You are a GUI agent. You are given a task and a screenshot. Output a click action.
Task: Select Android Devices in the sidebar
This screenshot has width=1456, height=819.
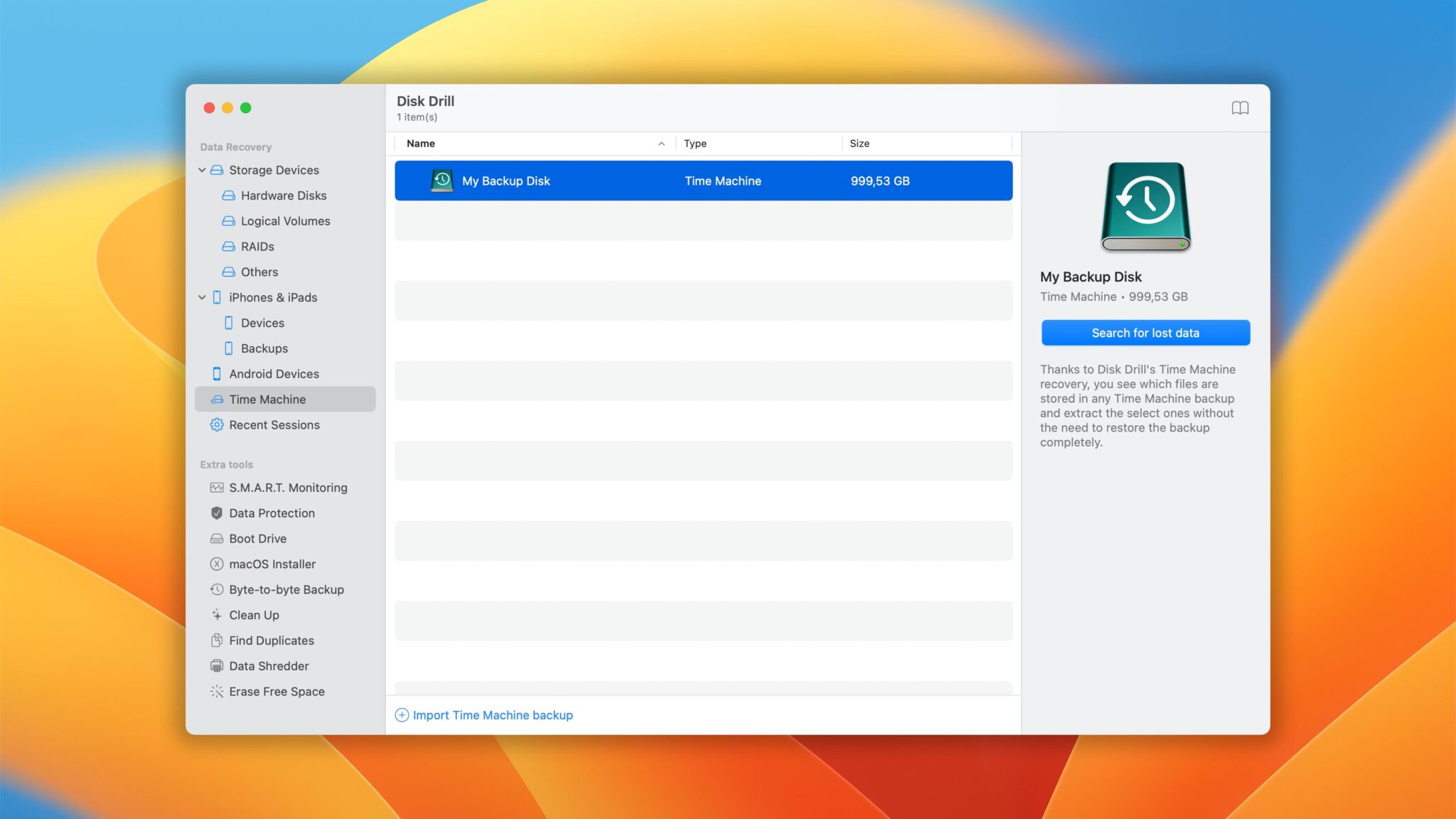pyautogui.click(x=274, y=373)
